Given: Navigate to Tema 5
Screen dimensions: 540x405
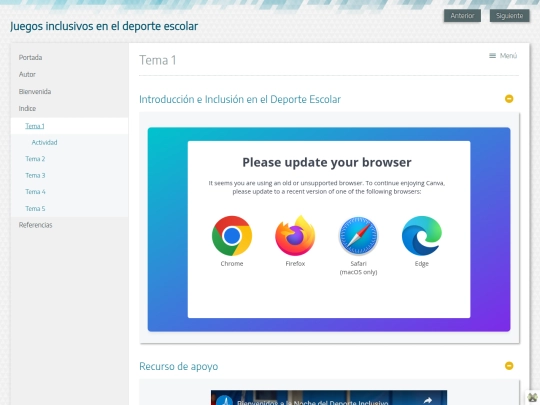Looking at the screenshot, I should pos(35,209).
